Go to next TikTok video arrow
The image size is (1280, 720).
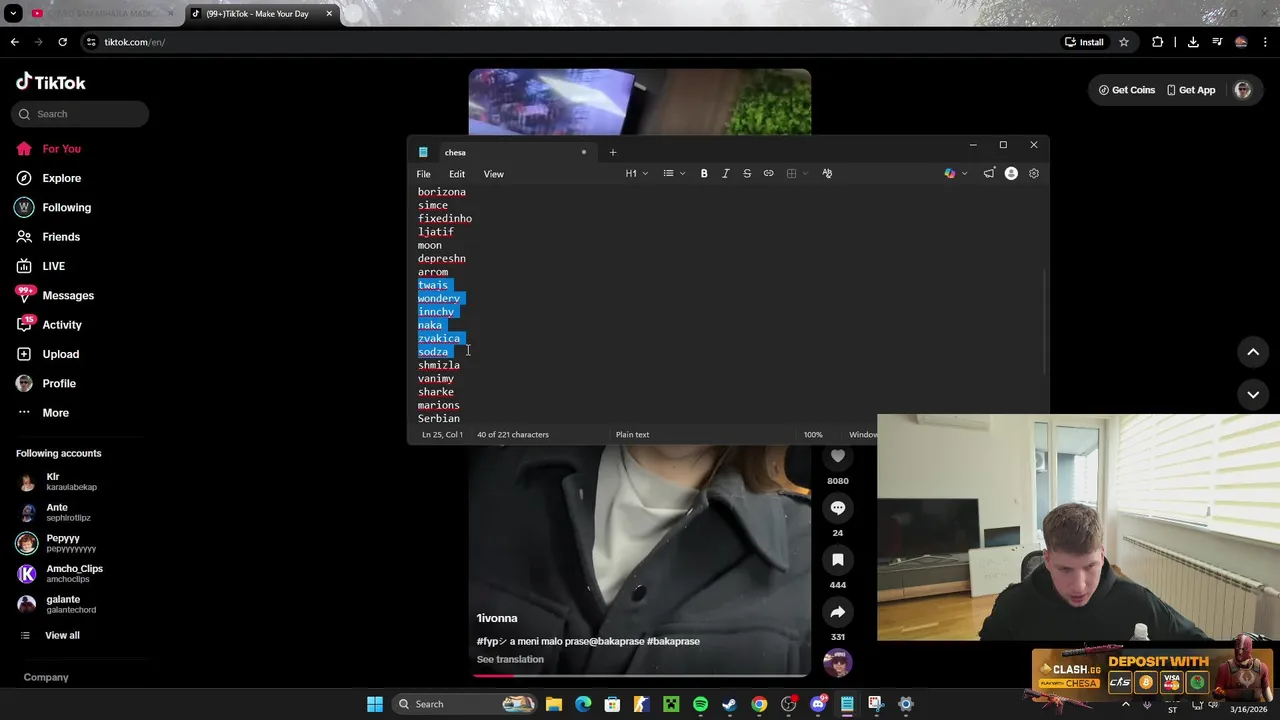pyautogui.click(x=1253, y=394)
